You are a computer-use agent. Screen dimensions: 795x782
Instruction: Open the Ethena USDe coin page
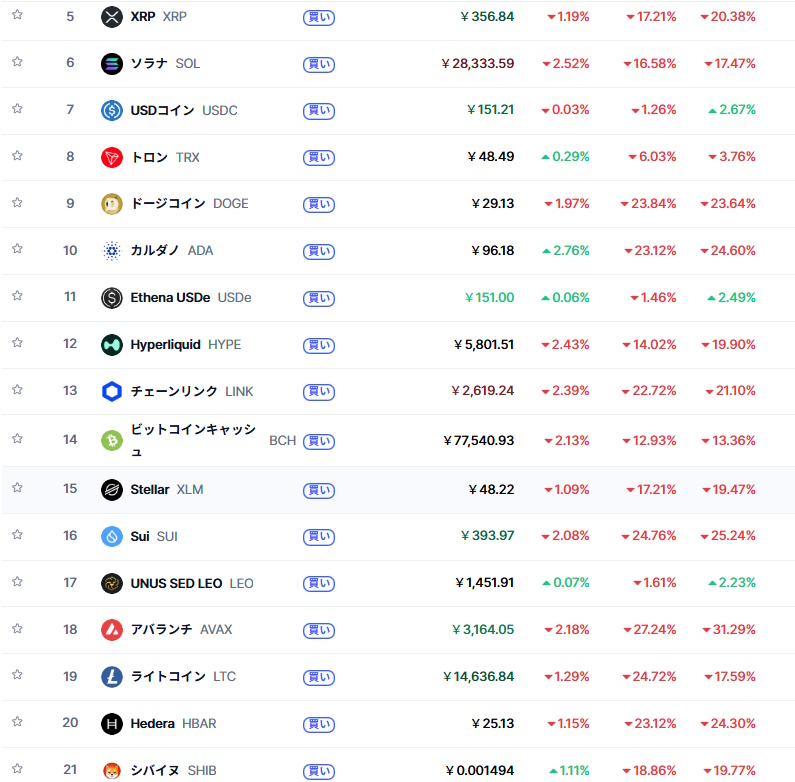coord(170,297)
